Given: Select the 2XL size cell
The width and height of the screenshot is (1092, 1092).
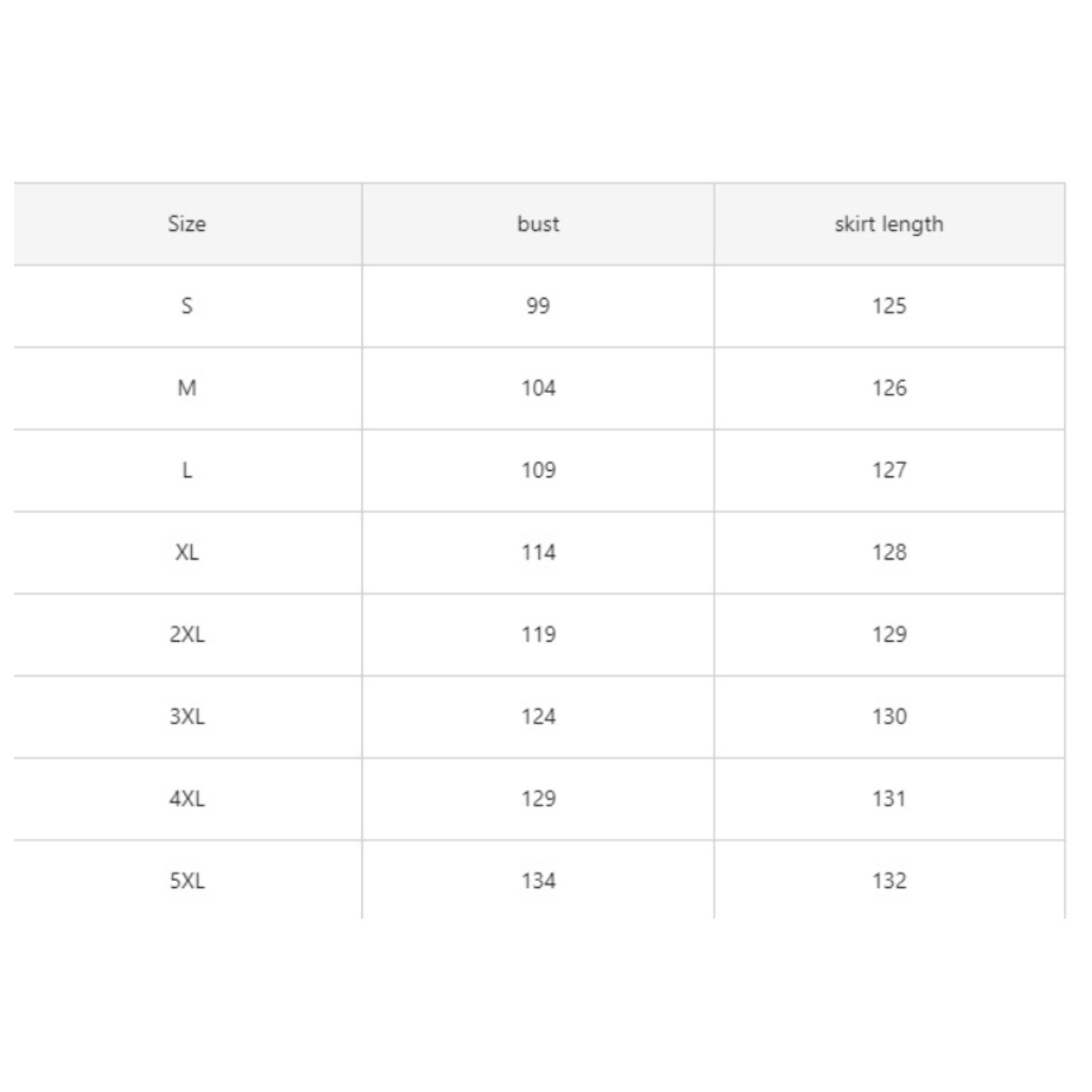Looking at the screenshot, I should [187, 635].
